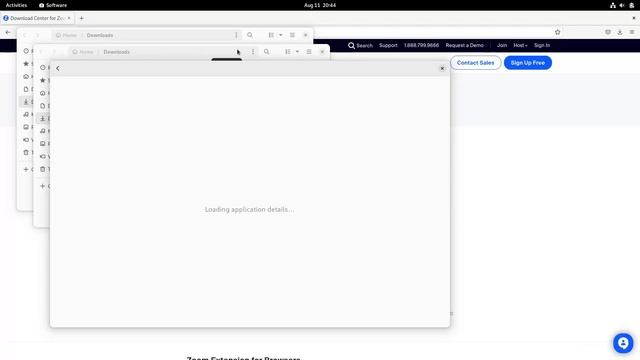Open Music in middle Files sidebar
The width and height of the screenshot is (640, 360).
pyautogui.click(x=44, y=131)
